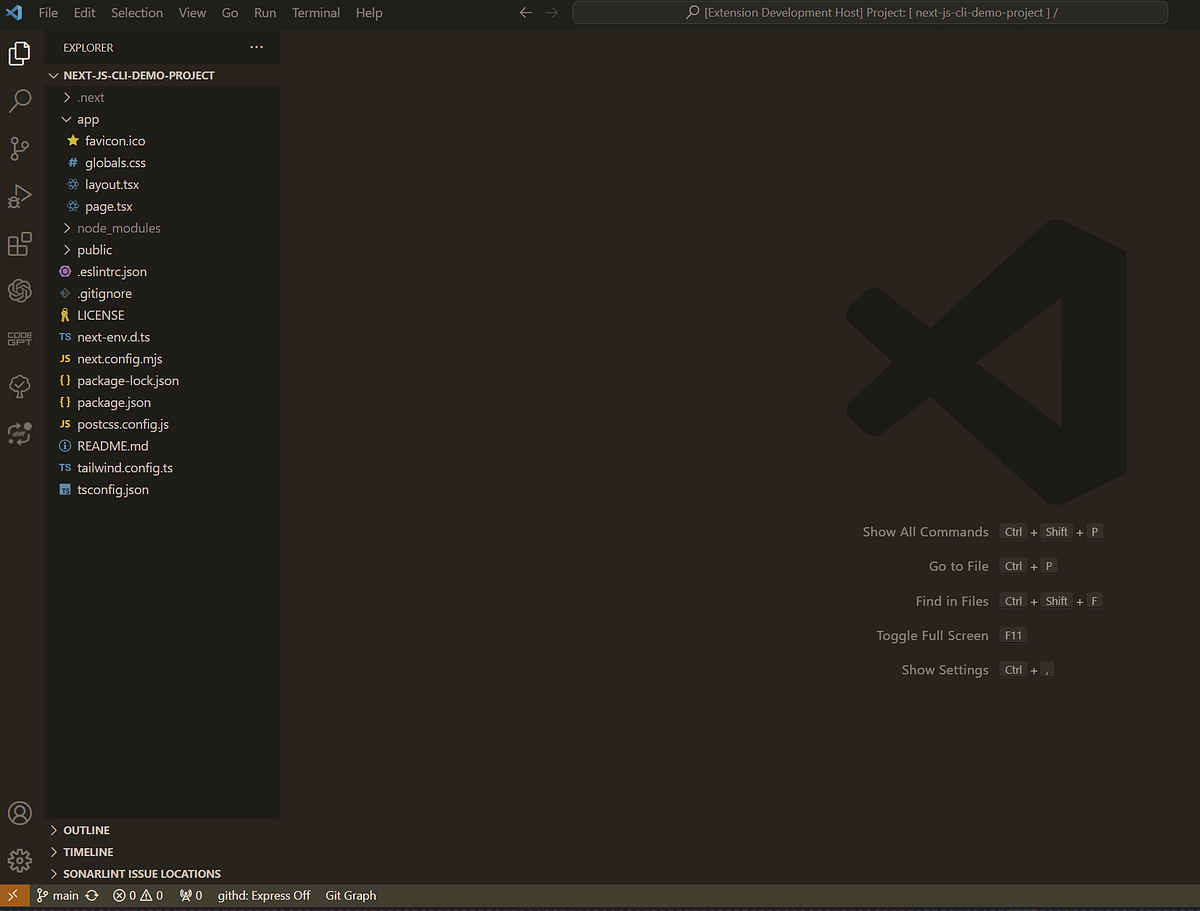Open the Search panel in the activity bar

click(20, 100)
